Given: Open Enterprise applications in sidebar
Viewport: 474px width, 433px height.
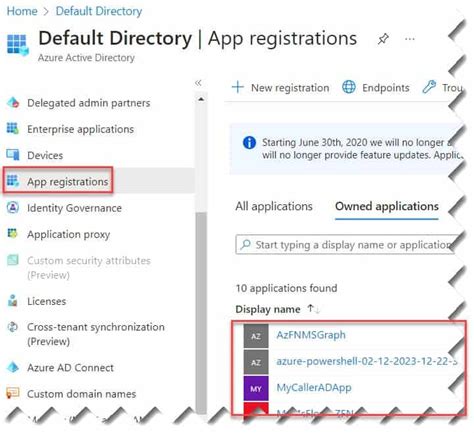Looking at the screenshot, I should tap(80, 129).
